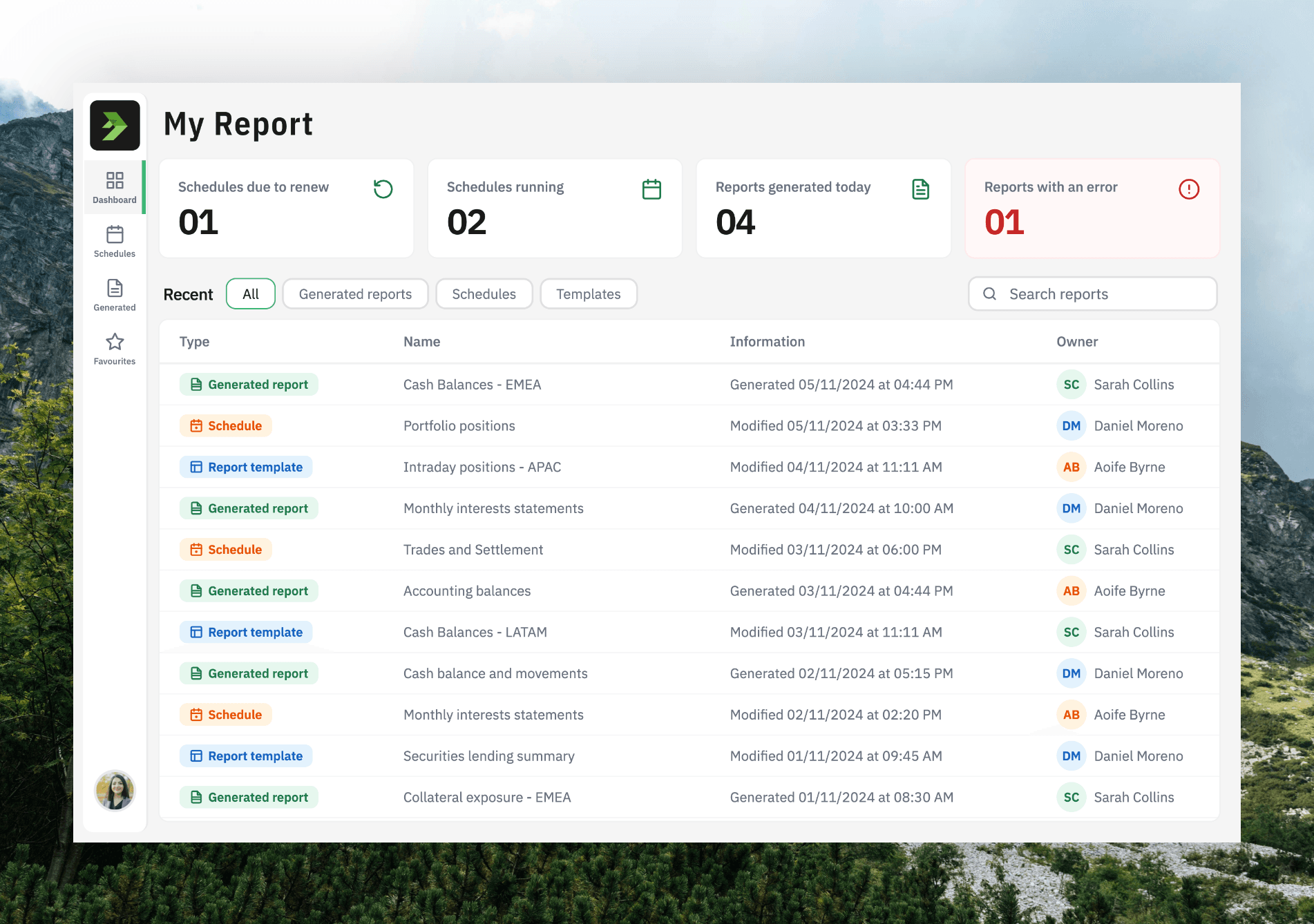Open Cash Balances - EMEA report
The height and width of the screenshot is (924, 1314).
coord(472,384)
